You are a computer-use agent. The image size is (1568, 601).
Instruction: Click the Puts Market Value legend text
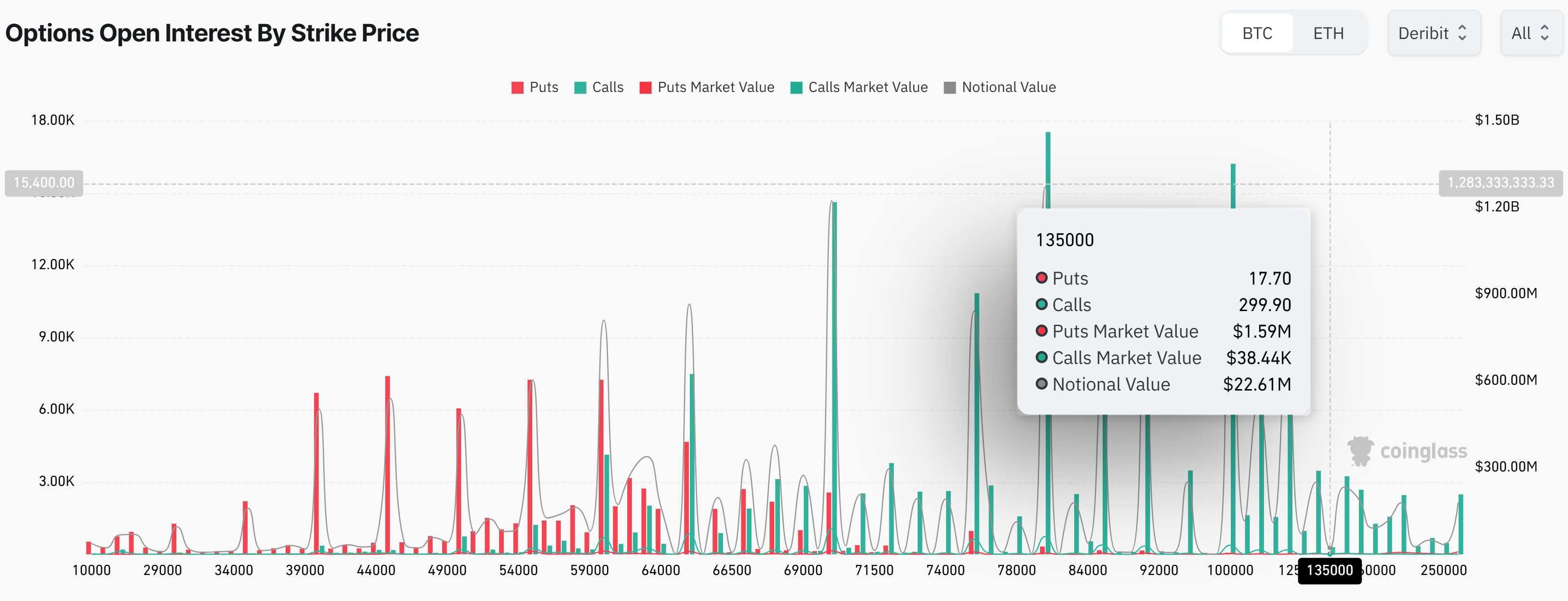(x=716, y=88)
